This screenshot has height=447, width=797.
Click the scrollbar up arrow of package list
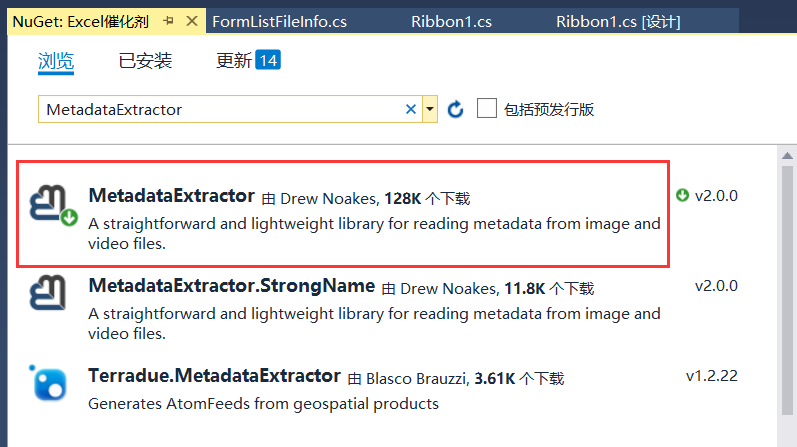[x=788, y=156]
